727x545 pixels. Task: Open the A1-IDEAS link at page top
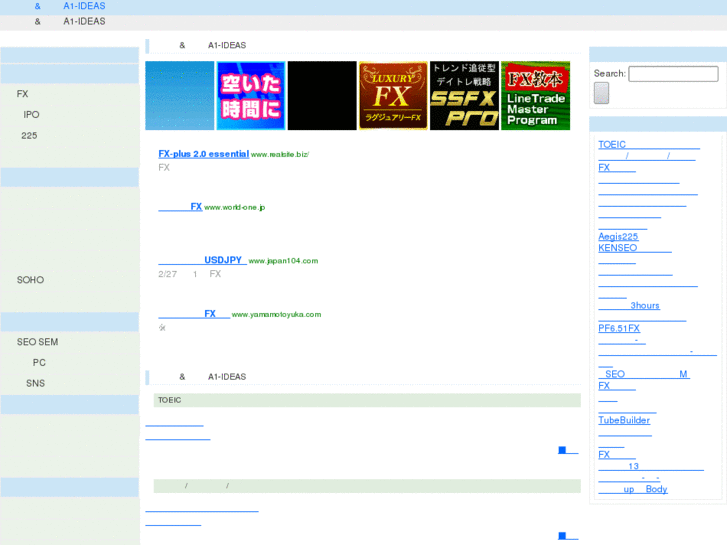coord(70,6)
